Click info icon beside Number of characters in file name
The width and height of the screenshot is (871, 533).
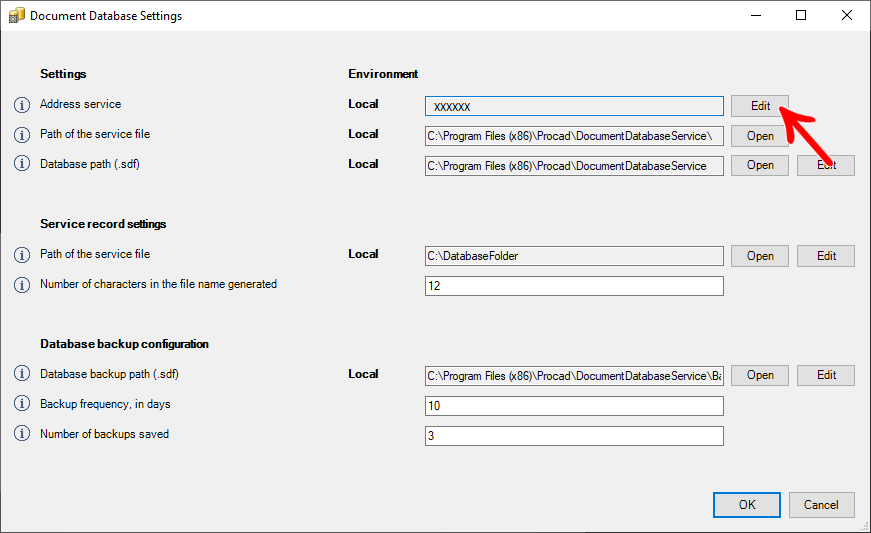22,284
